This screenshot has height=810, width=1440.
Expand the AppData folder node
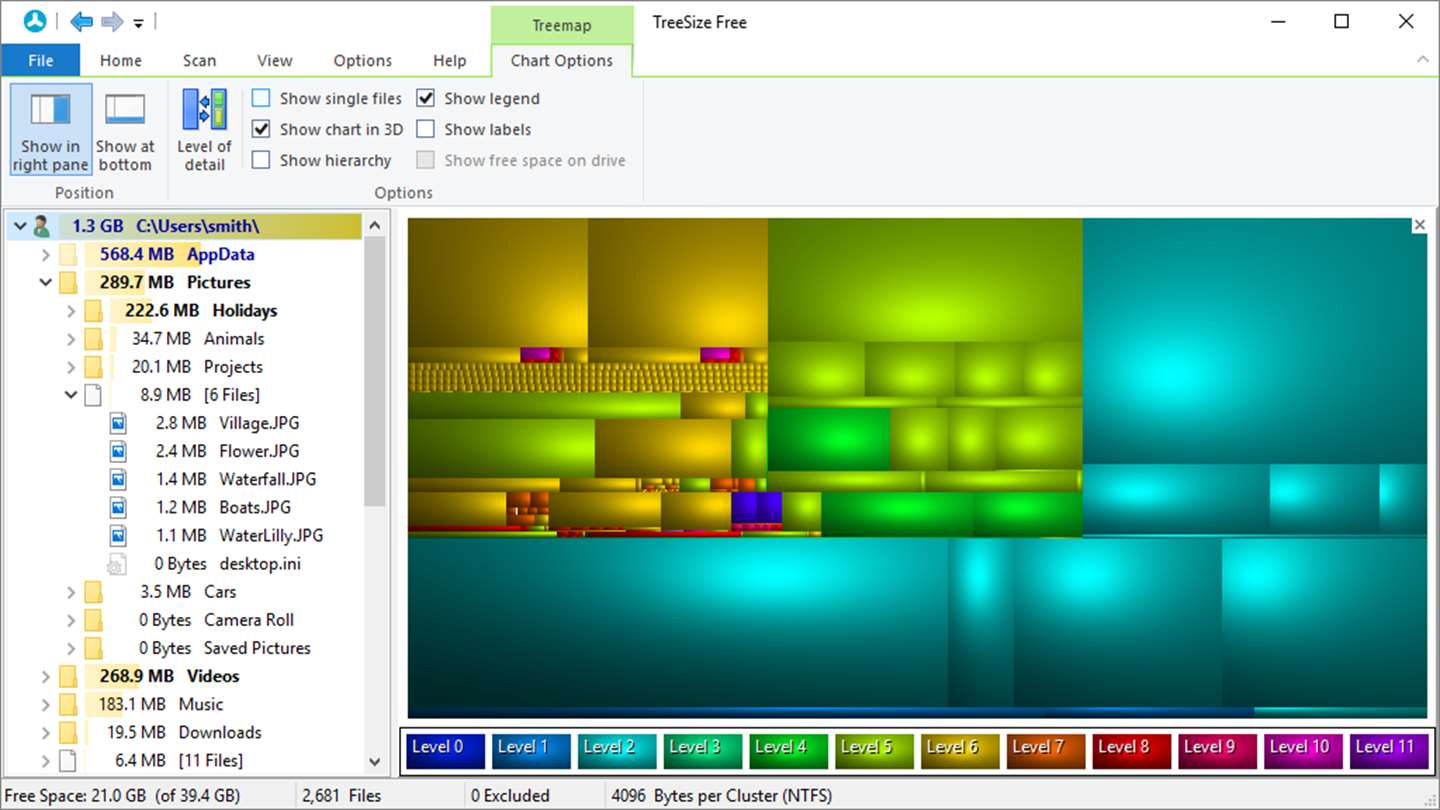point(46,255)
